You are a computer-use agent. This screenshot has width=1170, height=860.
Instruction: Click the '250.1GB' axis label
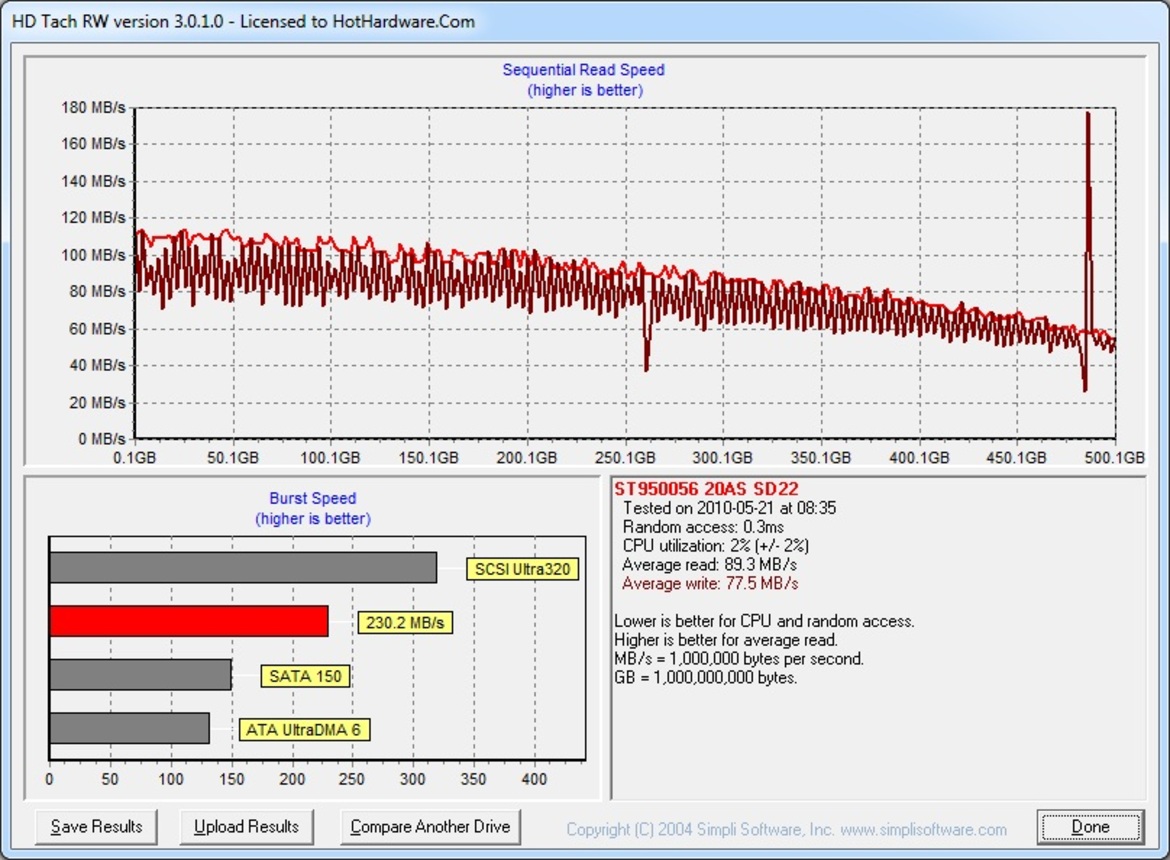tap(625, 458)
